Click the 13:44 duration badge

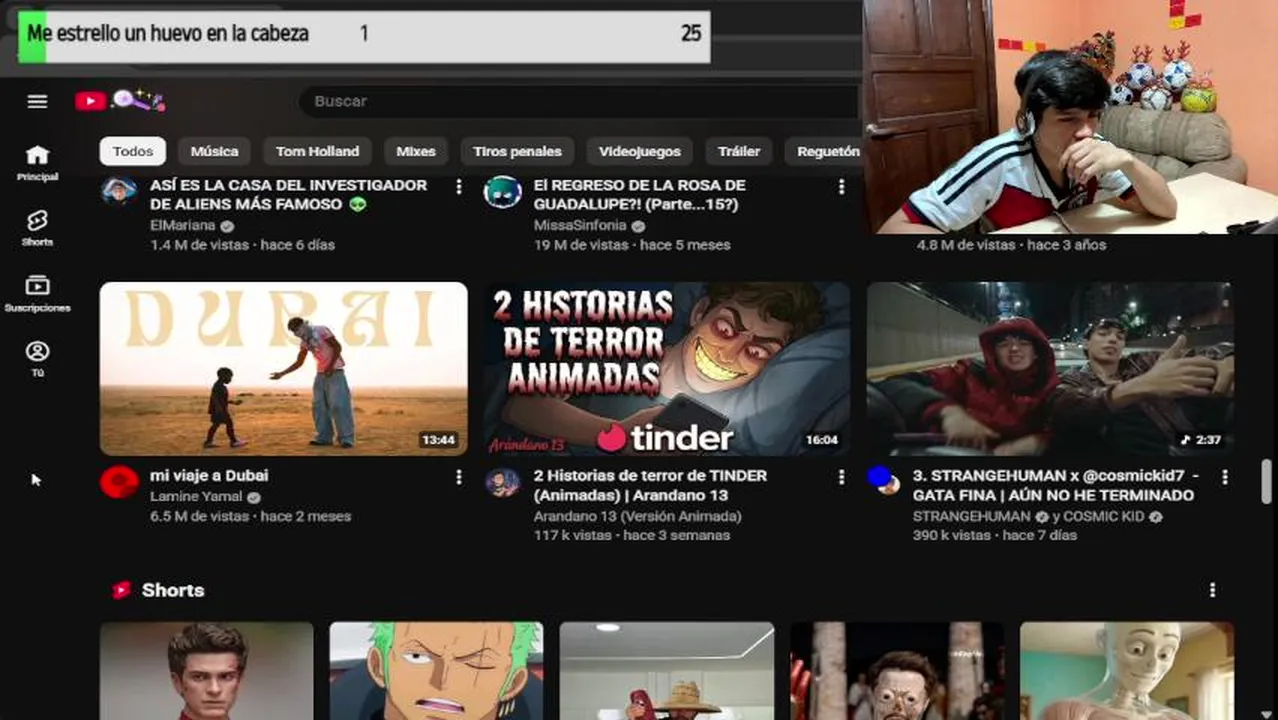click(438, 440)
